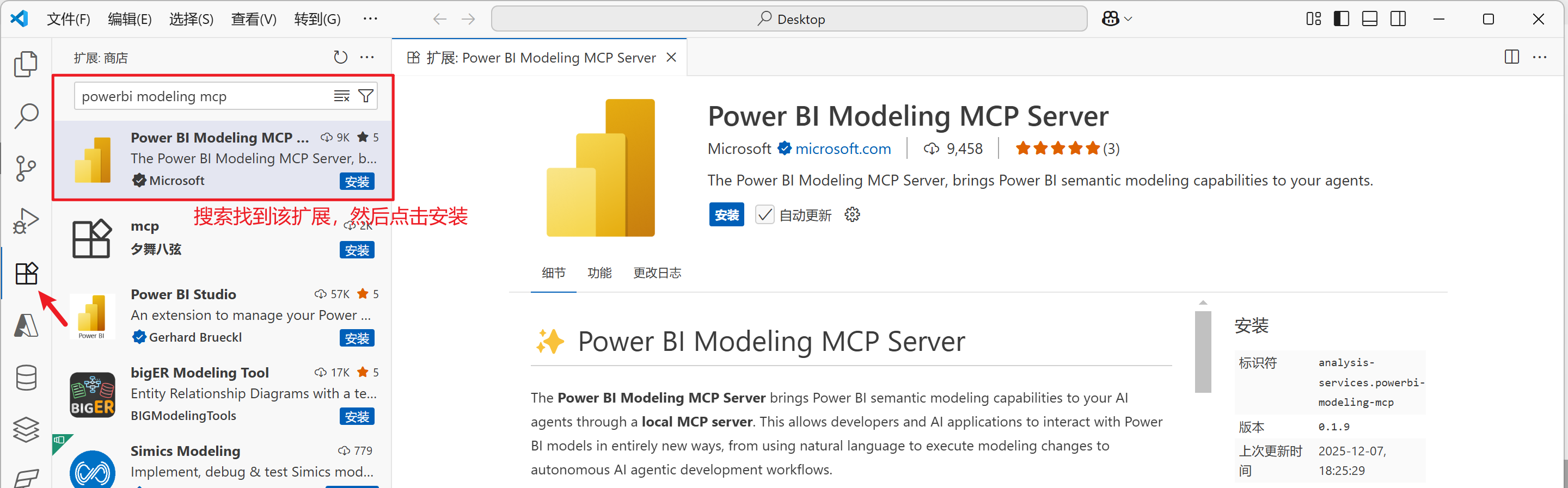Expand the hidden menu bar items ellipsis
Screen dimensions: 1568x488
coord(370,19)
